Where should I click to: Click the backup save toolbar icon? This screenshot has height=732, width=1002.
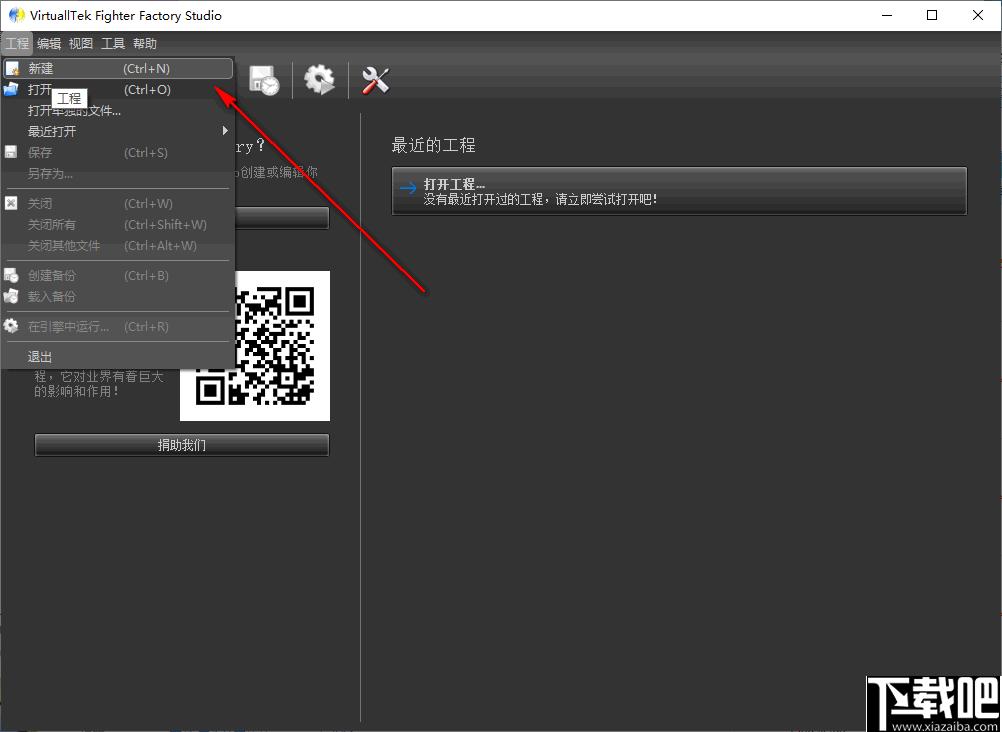point(264,81)
